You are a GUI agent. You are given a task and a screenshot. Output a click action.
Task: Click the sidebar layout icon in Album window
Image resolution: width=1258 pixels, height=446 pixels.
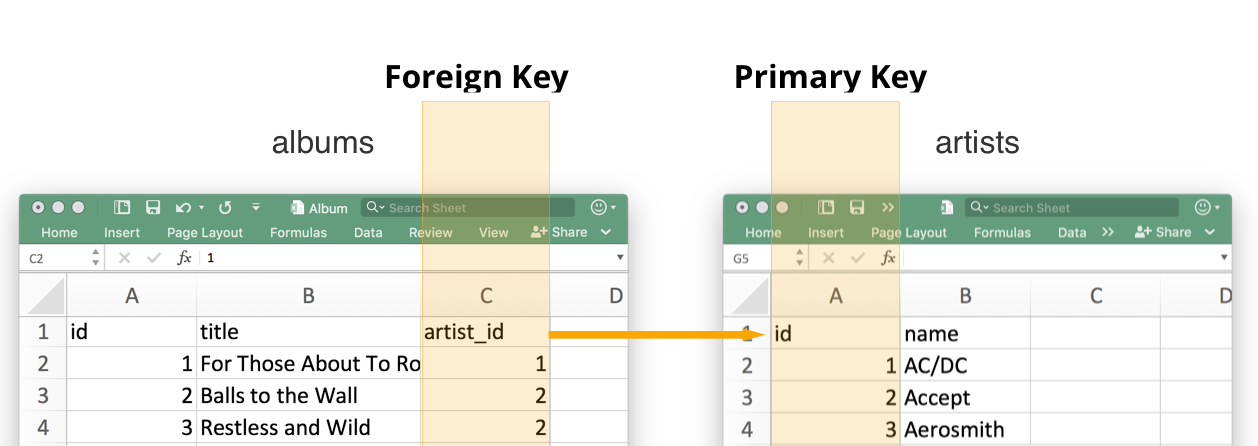tap(122, 208)
